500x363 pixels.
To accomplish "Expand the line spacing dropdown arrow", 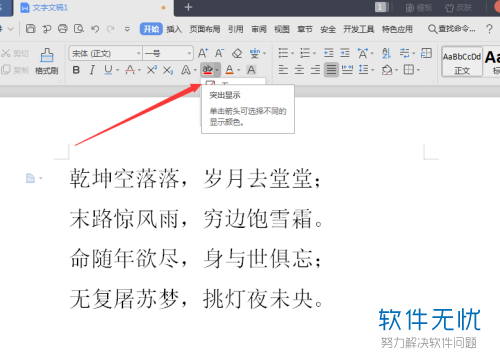I will (373, 70).
